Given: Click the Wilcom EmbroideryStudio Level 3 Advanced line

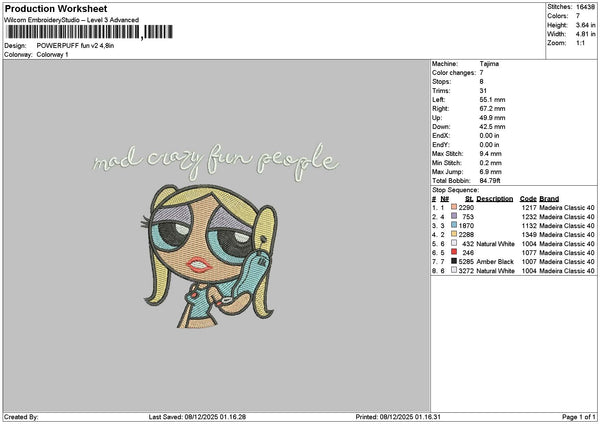Looking at the screenshot, I should coord(71,20).
